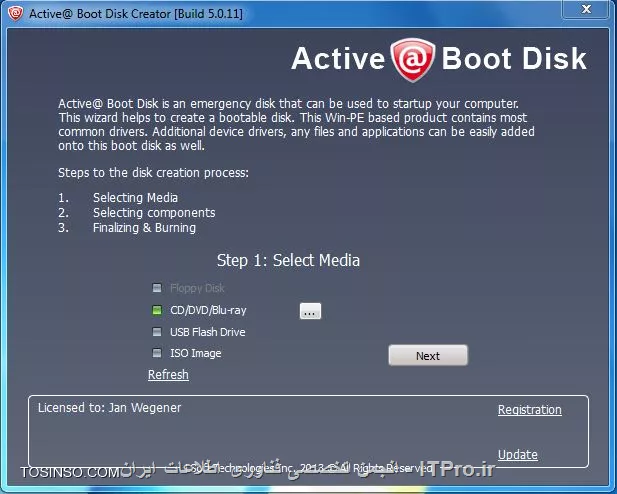Click the shield icon in the title bar
This screenshot has height=494, width=617.
(15, 13)
